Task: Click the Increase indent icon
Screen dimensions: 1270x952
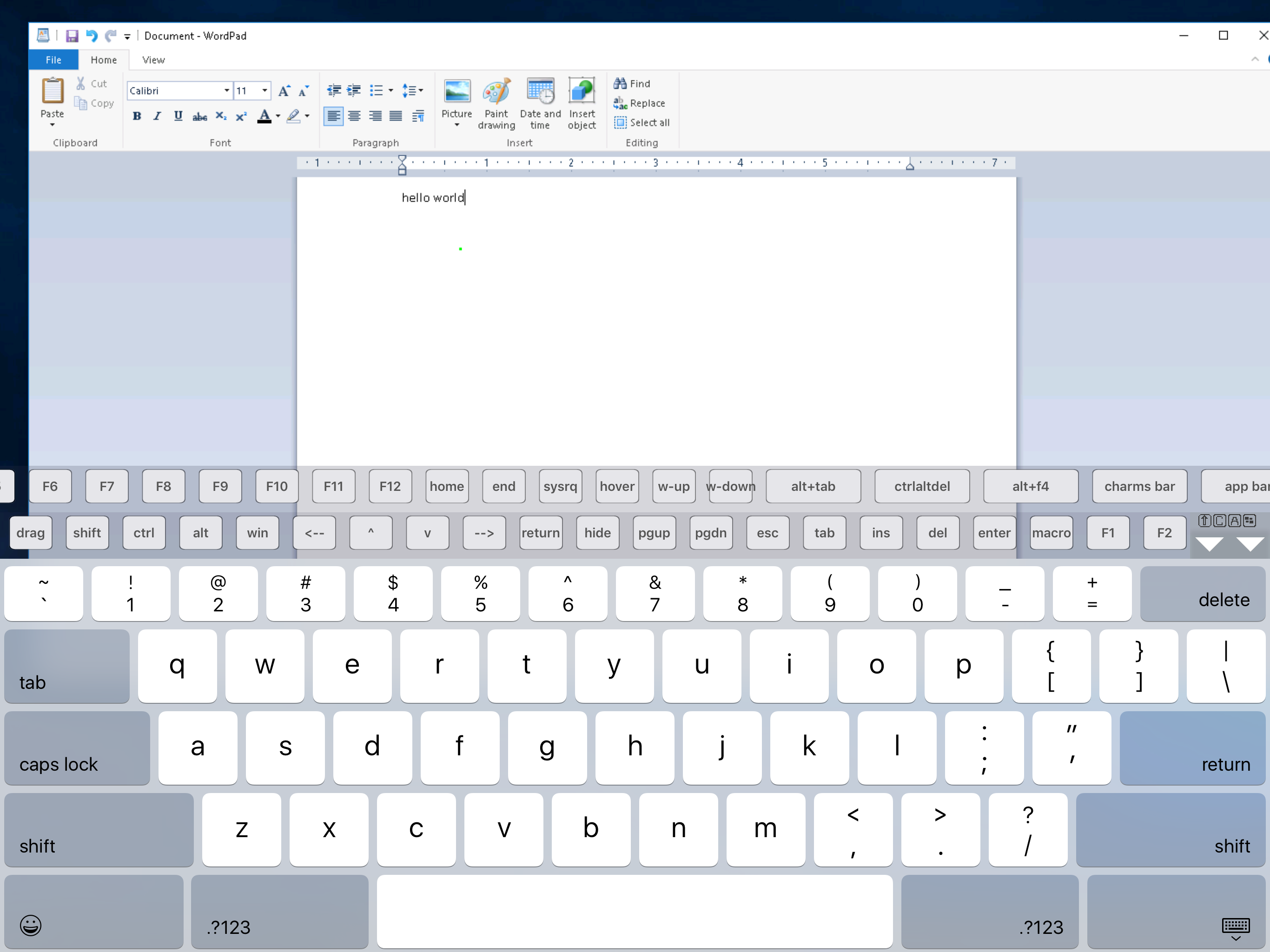Action: (354, 91)
